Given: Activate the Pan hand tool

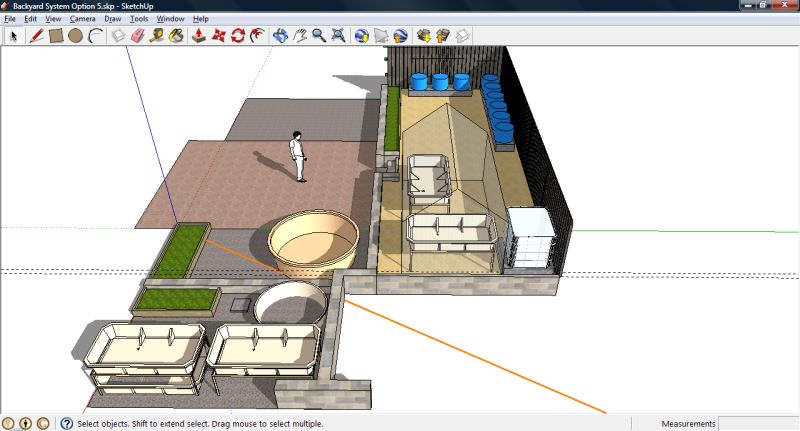Looking at the screenshot, I should pyautogui.click(x=300, y=36).
